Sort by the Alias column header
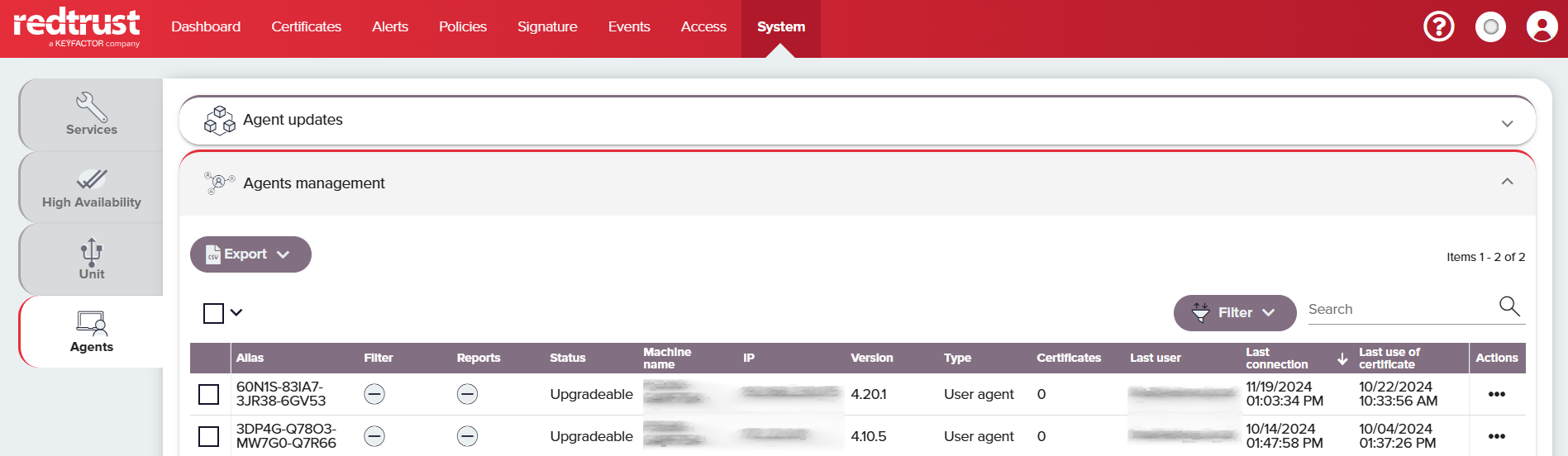Image resolution: width=1568 pixels, height=456 pixels. [x=250, y=358]
